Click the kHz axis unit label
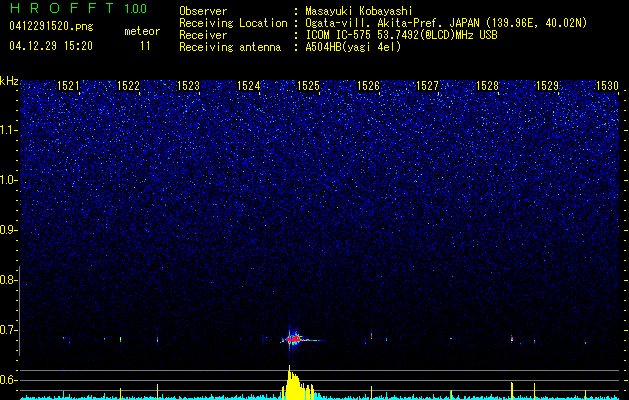629x400 pixels. (x=9, y=81)
